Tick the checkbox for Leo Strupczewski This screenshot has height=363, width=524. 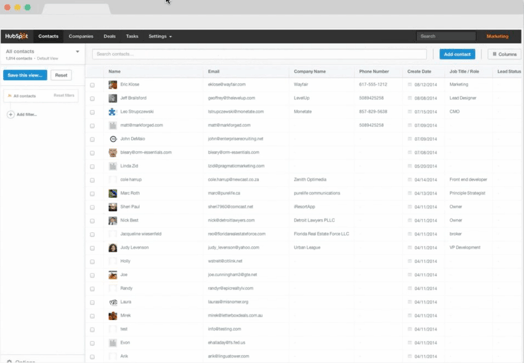point(92,112)
